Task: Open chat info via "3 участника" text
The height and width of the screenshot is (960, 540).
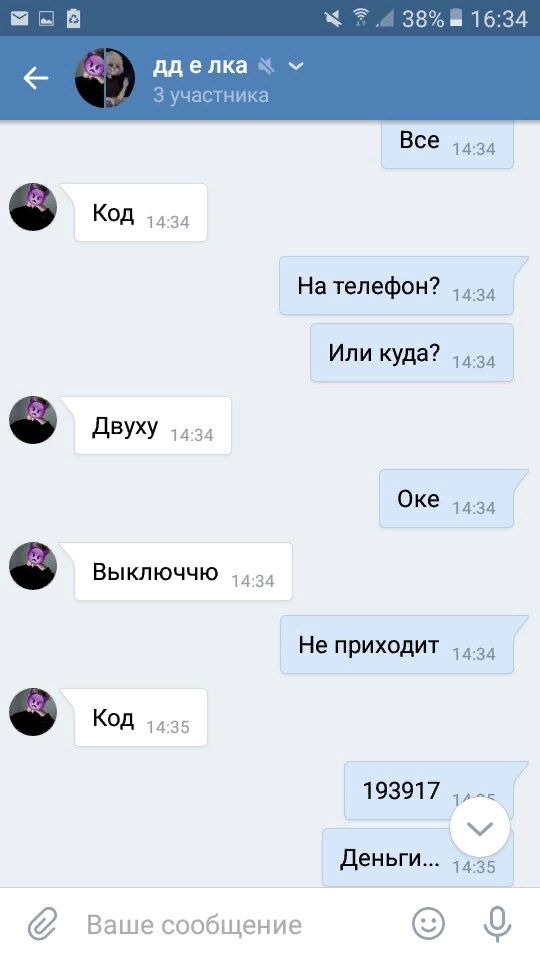Action: (x=211, y=95)
